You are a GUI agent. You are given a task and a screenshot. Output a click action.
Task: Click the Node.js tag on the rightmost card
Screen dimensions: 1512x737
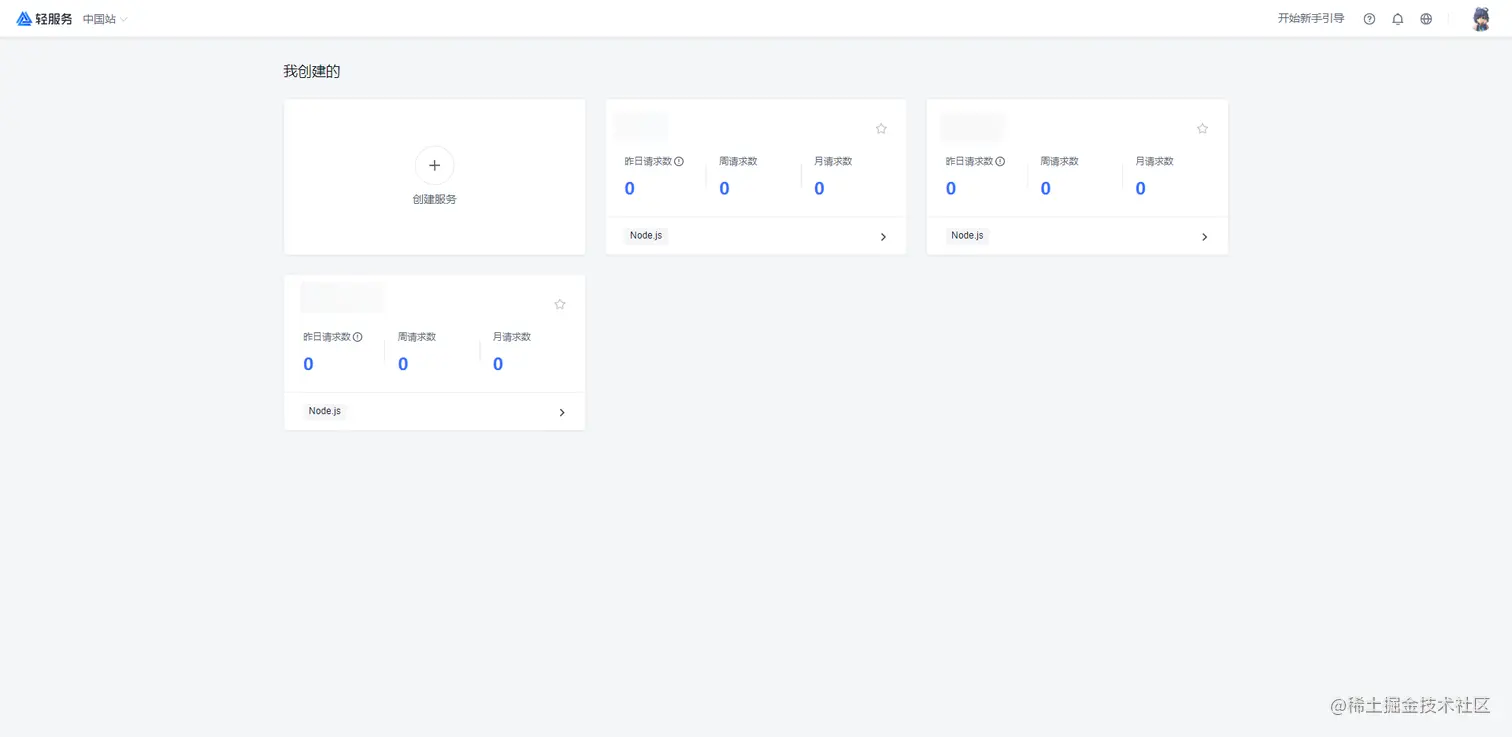click(x=967, y=236)
